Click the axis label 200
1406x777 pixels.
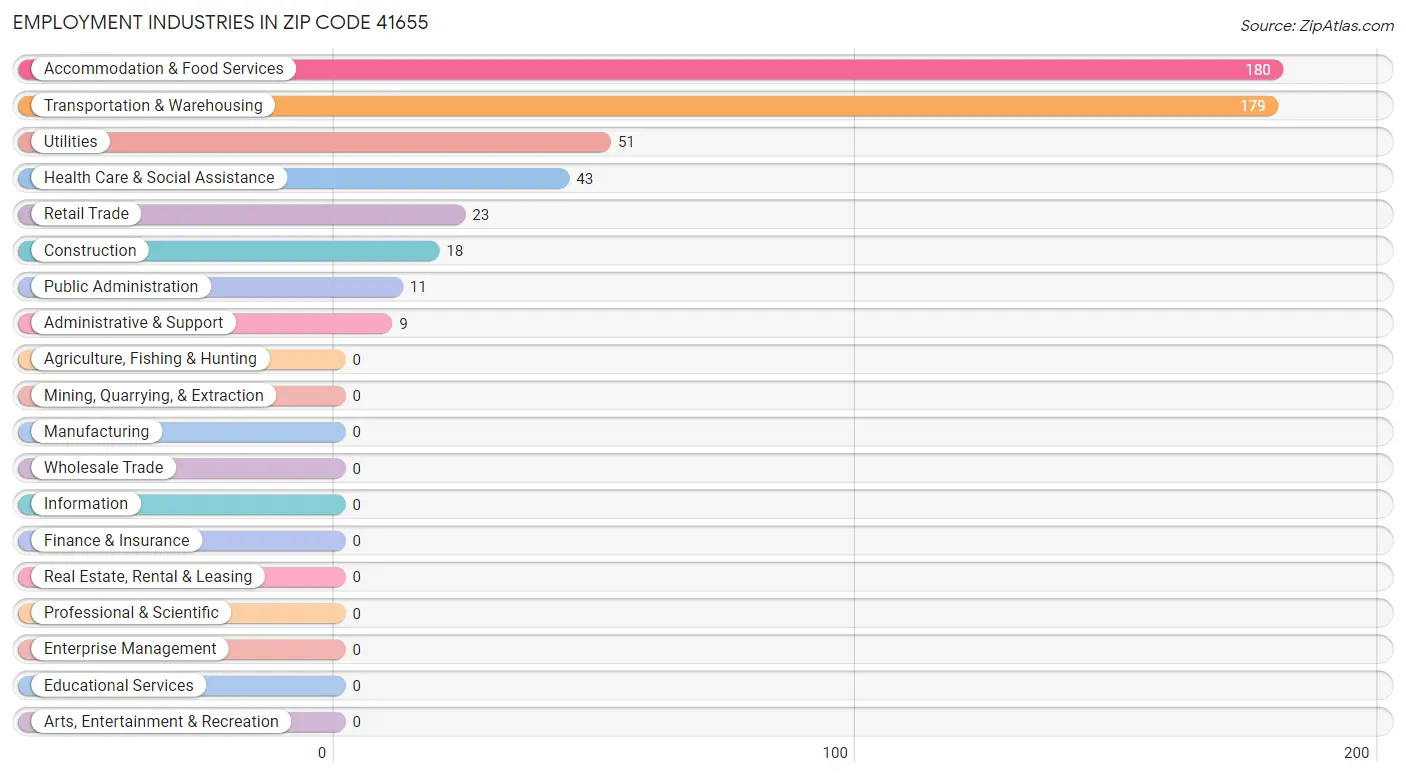click(1357, 753)
